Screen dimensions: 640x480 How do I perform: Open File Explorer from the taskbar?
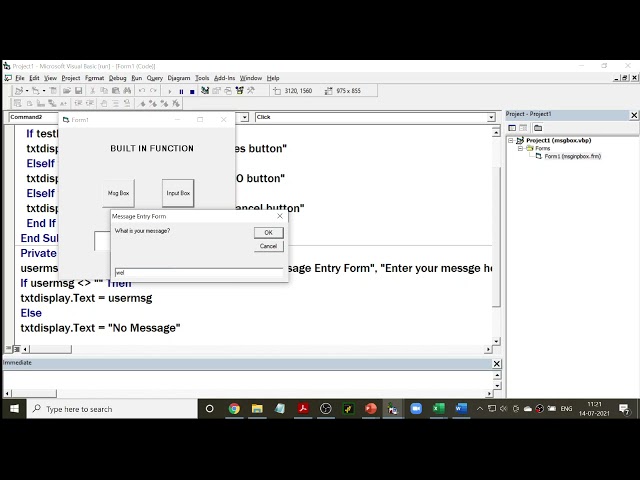[257, 409]
